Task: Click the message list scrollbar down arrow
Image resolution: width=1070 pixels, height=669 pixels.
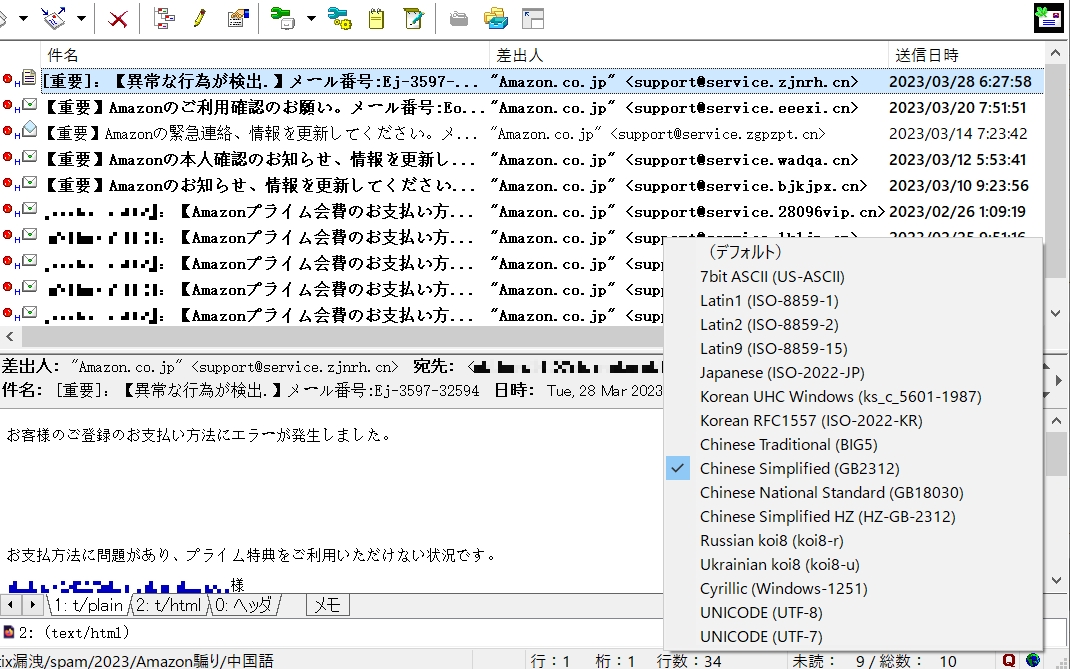Action: coord(1056,314)
